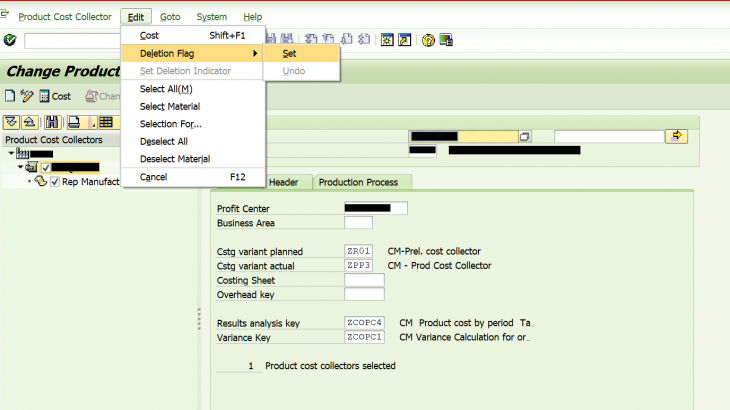Collapse the plant tree node
This screenshot has width=730, height=410.
[11, 153]
